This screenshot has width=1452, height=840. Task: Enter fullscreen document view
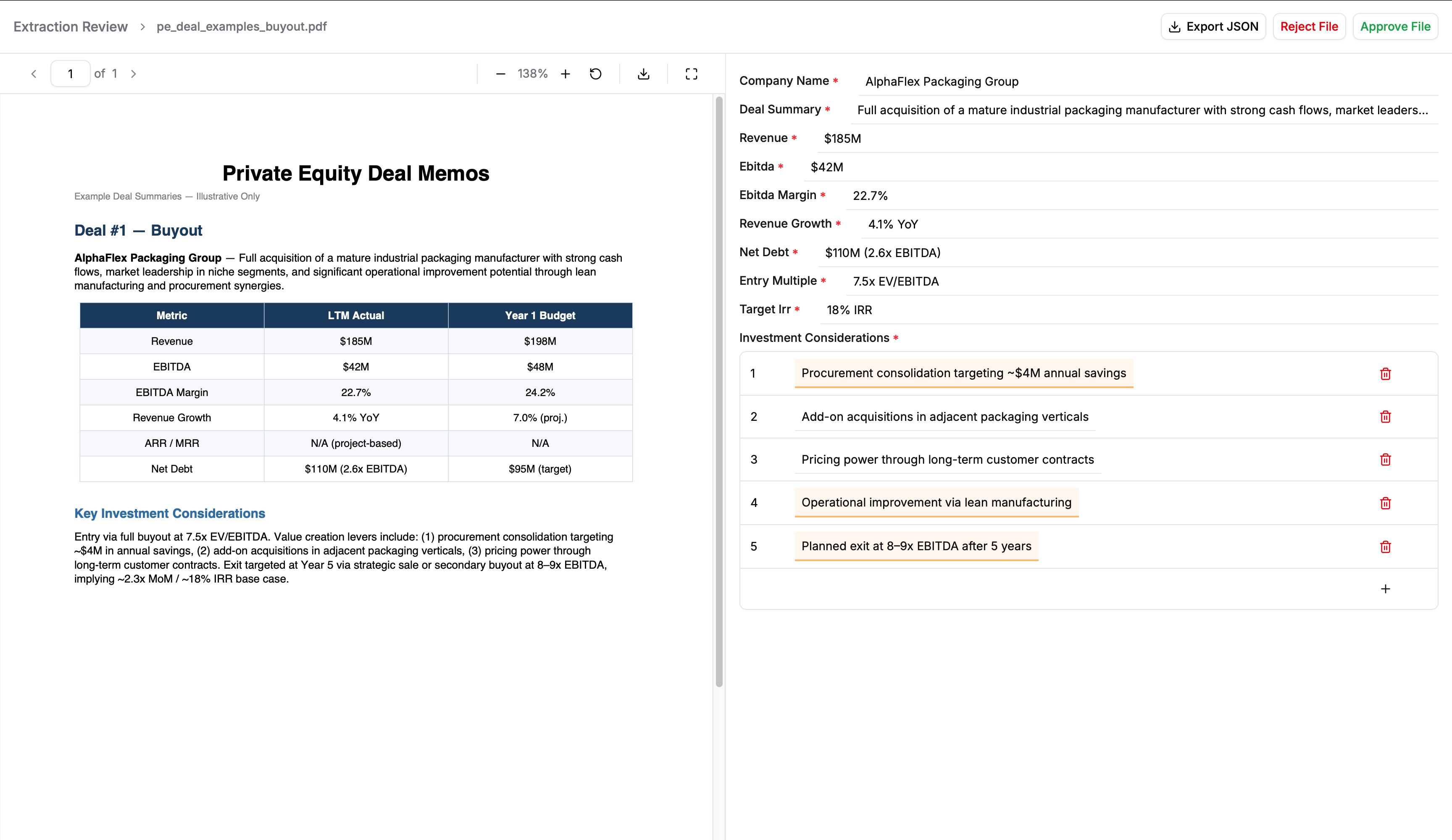[x=692, y=74]
